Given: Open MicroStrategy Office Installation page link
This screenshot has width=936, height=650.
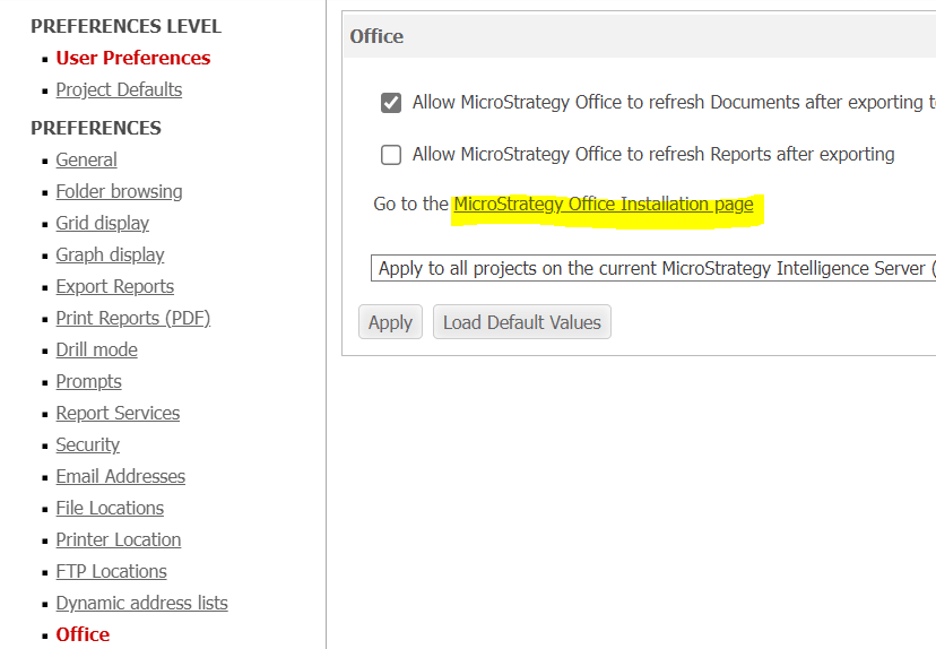Looking at the screenshot, I should click(x=603, y=205).
